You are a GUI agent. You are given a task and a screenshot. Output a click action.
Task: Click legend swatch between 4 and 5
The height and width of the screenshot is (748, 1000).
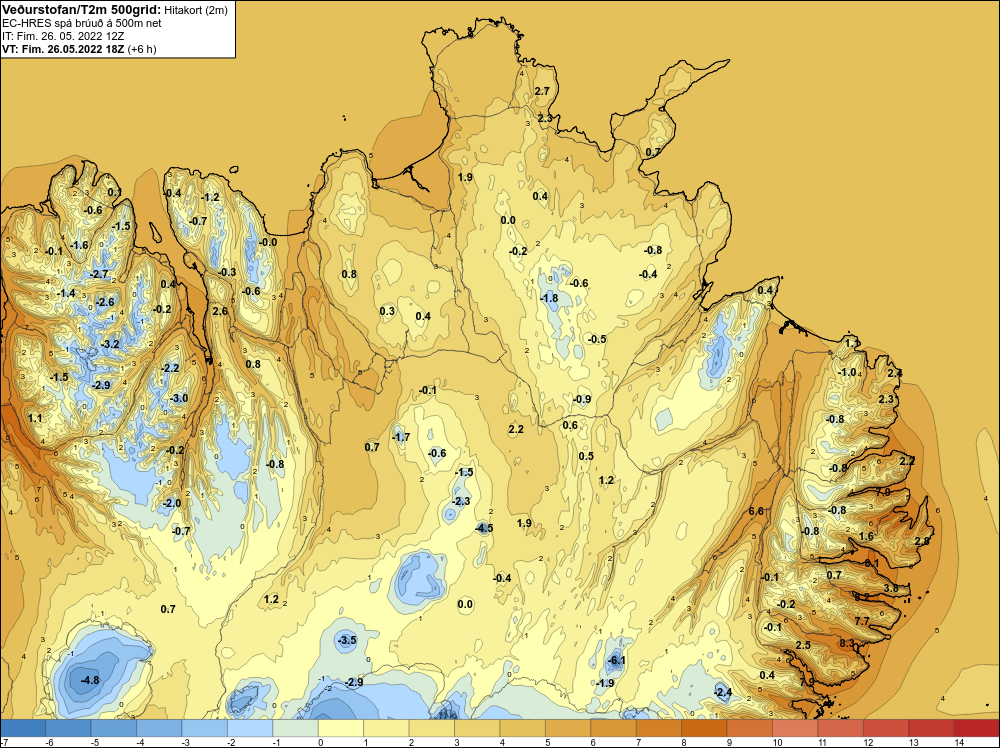click(x=522, y=727)
